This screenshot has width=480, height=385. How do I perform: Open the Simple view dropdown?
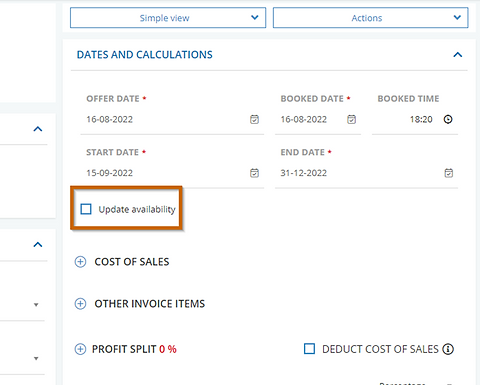(x=168, y=18)
